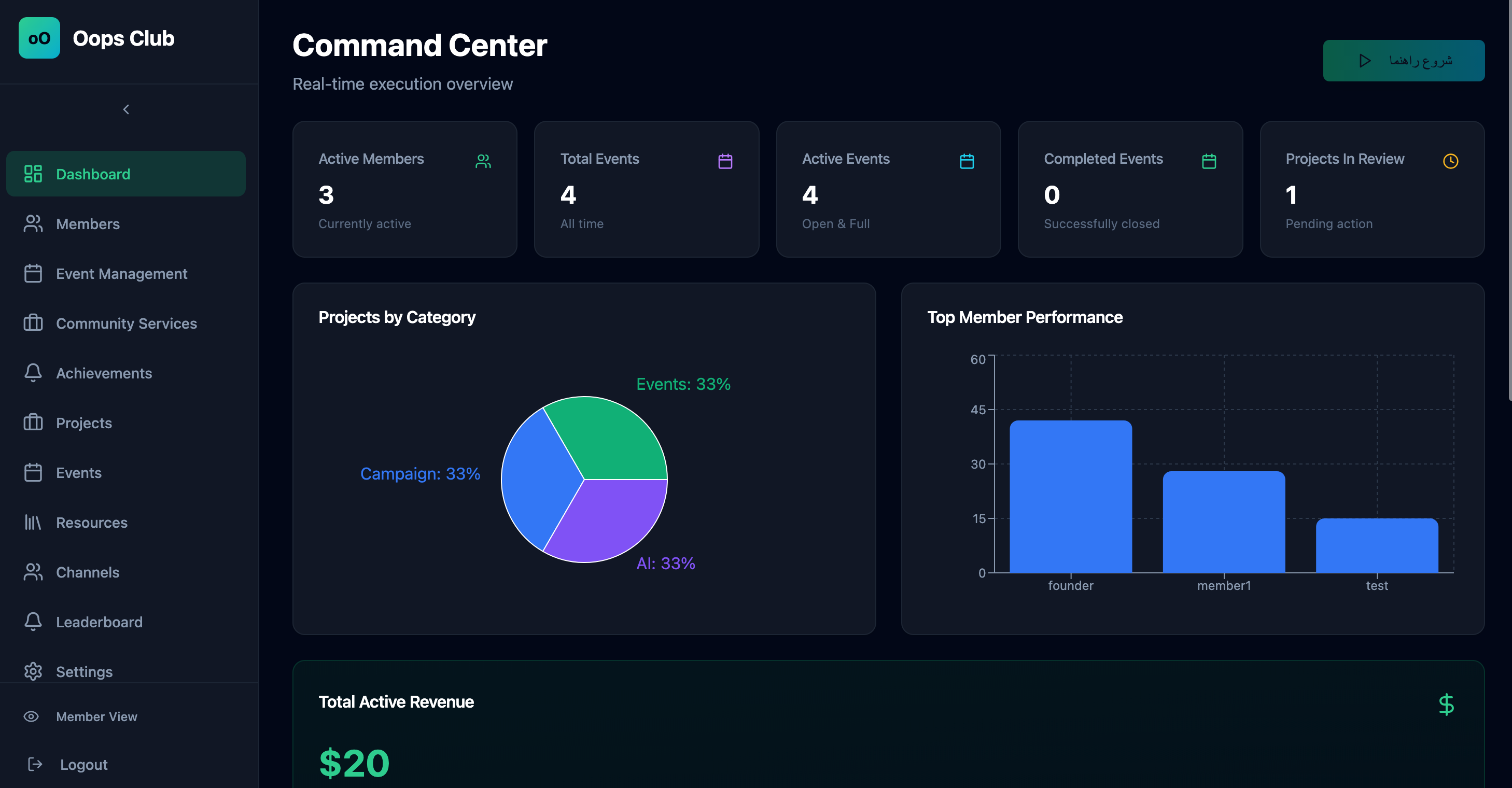Screen dimensions: 1512x788
Task: Open the Total Events stat card
Action: tap(646, 189)
